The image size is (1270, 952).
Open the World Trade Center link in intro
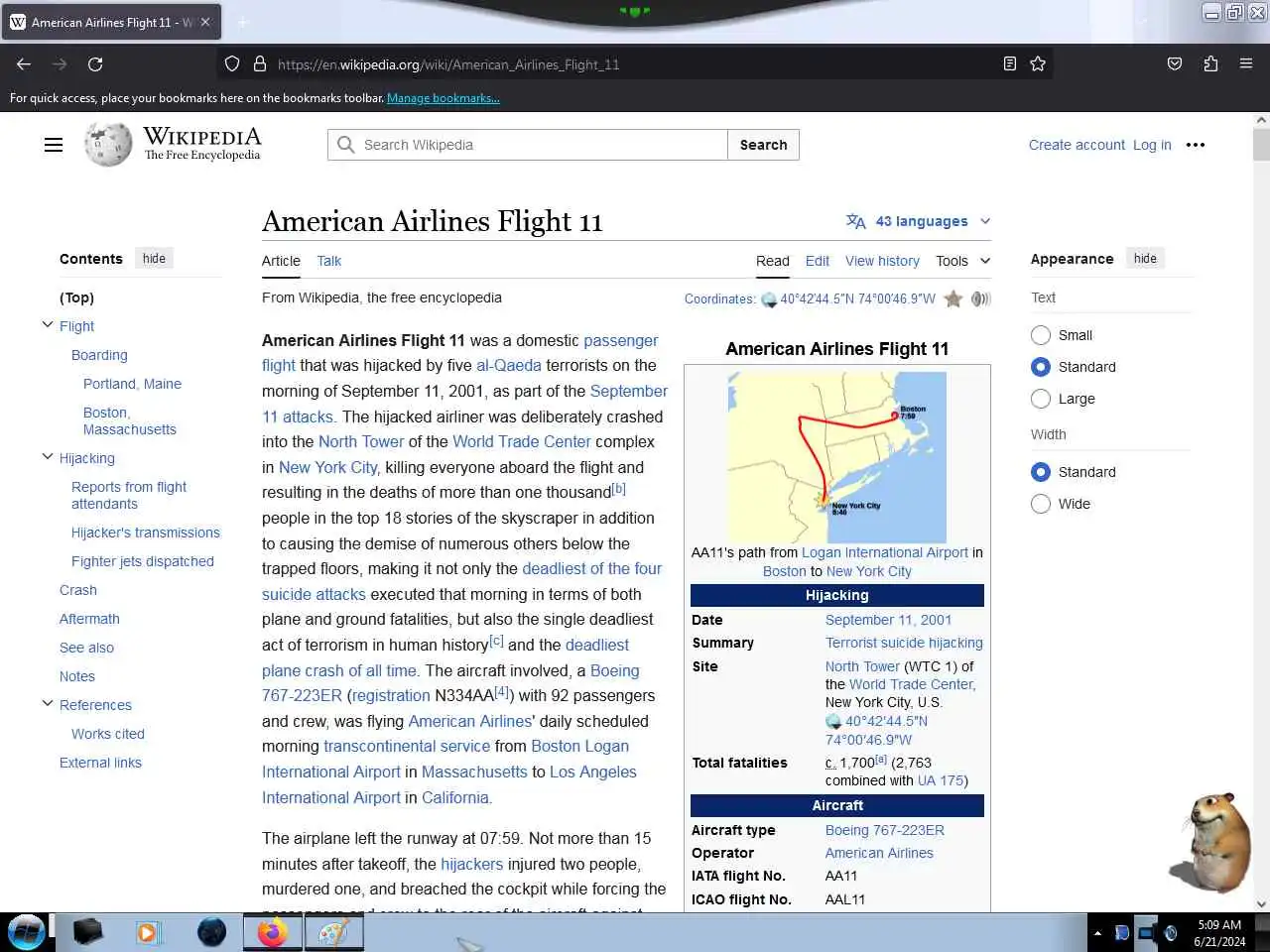(522, 441)
